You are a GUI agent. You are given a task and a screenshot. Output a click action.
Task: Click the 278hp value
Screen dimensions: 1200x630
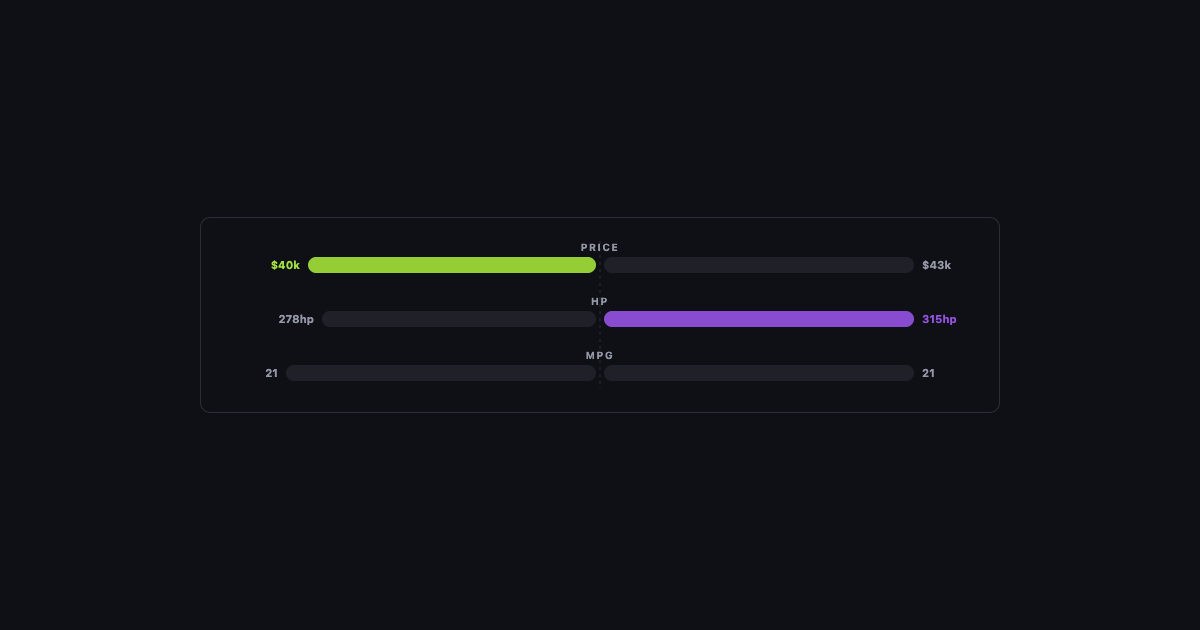296,319
